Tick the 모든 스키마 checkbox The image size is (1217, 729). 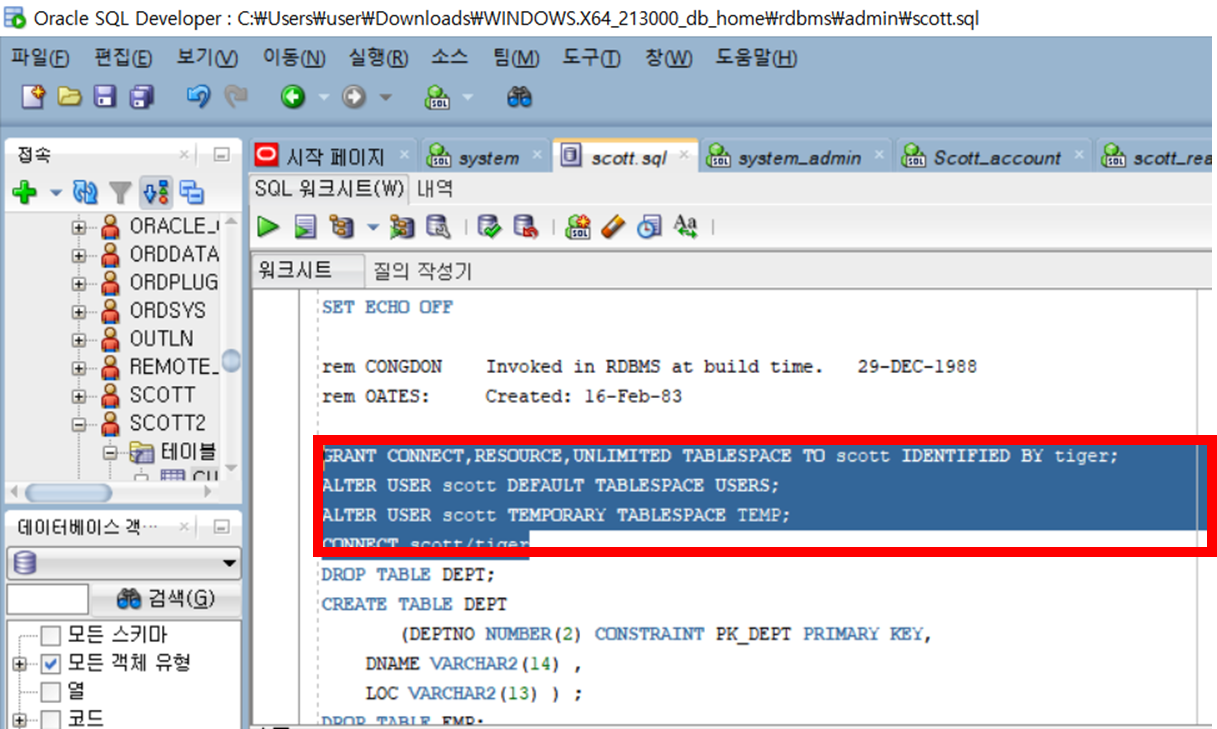pos(51,635)
